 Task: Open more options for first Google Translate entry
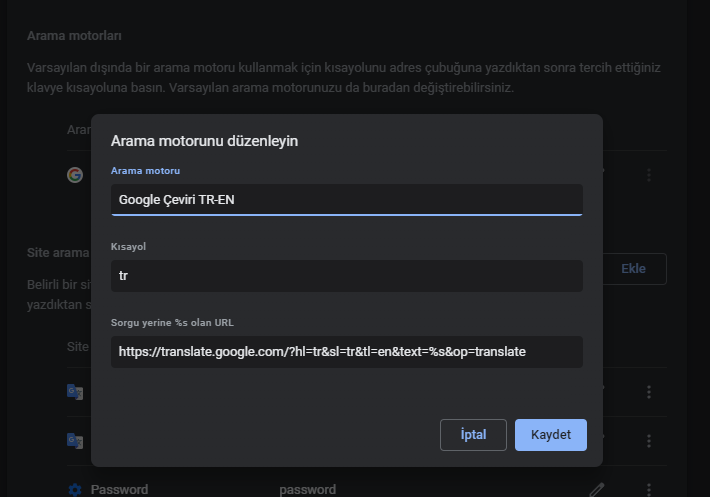(x=649, y=392)
